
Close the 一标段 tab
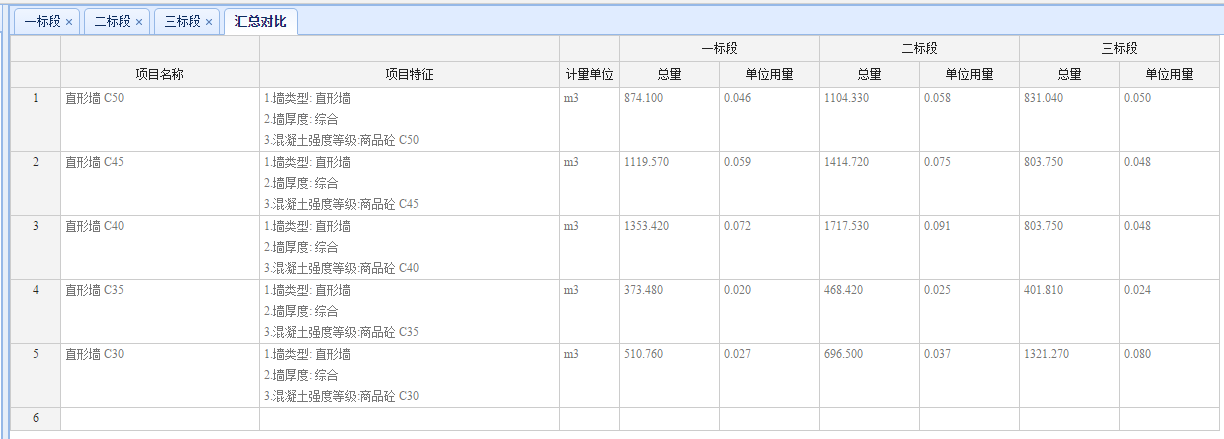tap(69, 22)
